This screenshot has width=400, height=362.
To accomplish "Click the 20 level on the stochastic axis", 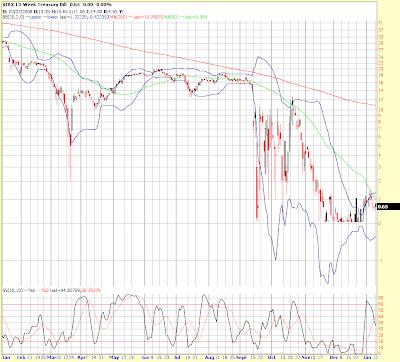I will click(x=380, y=342).
